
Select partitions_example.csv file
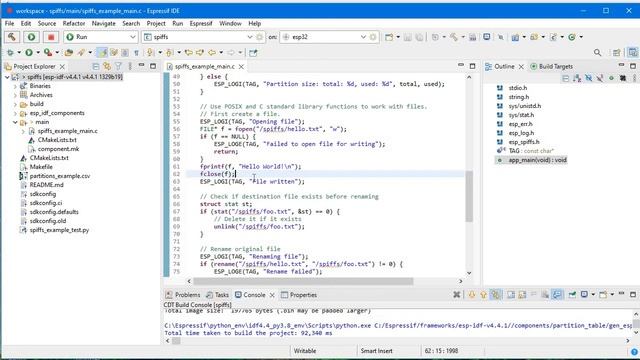(x=60, y=176)
